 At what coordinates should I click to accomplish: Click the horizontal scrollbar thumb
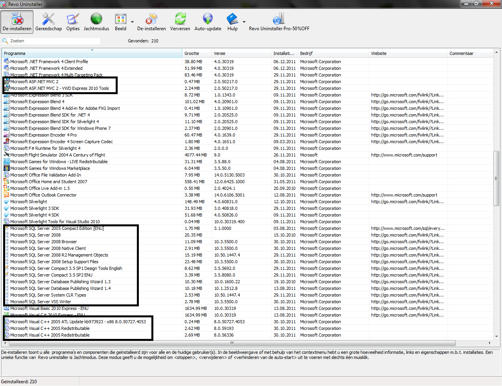click(x=232, y=343)
